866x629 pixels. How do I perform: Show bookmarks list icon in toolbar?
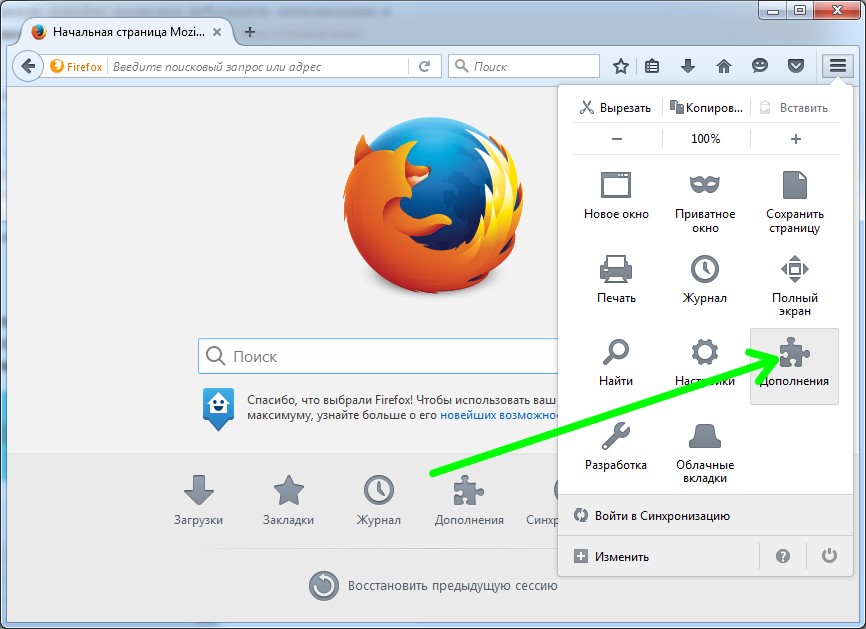pos(652,66)
